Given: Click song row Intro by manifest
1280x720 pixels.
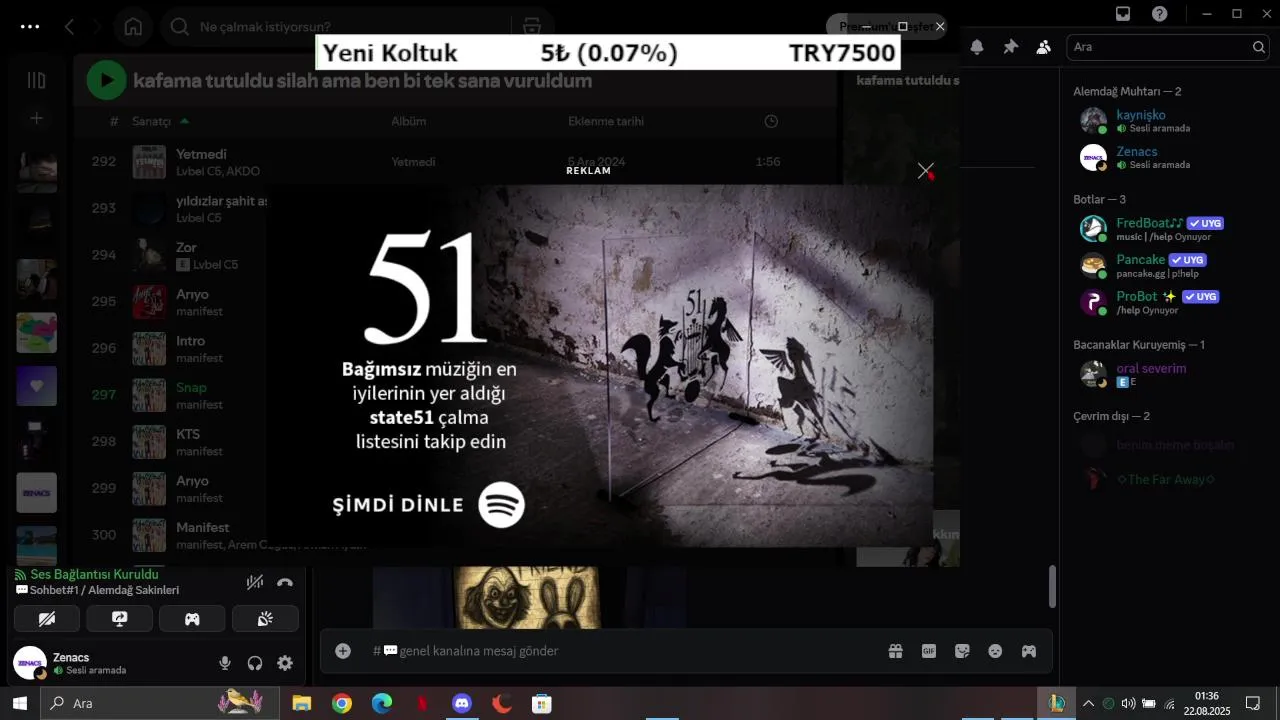Looking at the screenshot, I should pyautogui.click(x=455, y=348).
